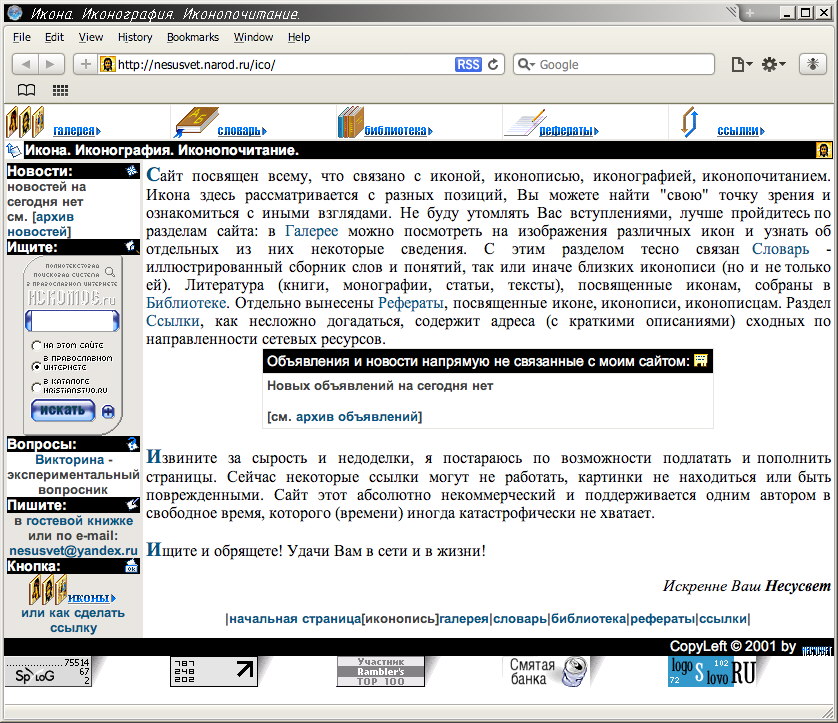Expand the Google search engine dropdown
This screenshot has height=723, width=838.
coord(526,64)
